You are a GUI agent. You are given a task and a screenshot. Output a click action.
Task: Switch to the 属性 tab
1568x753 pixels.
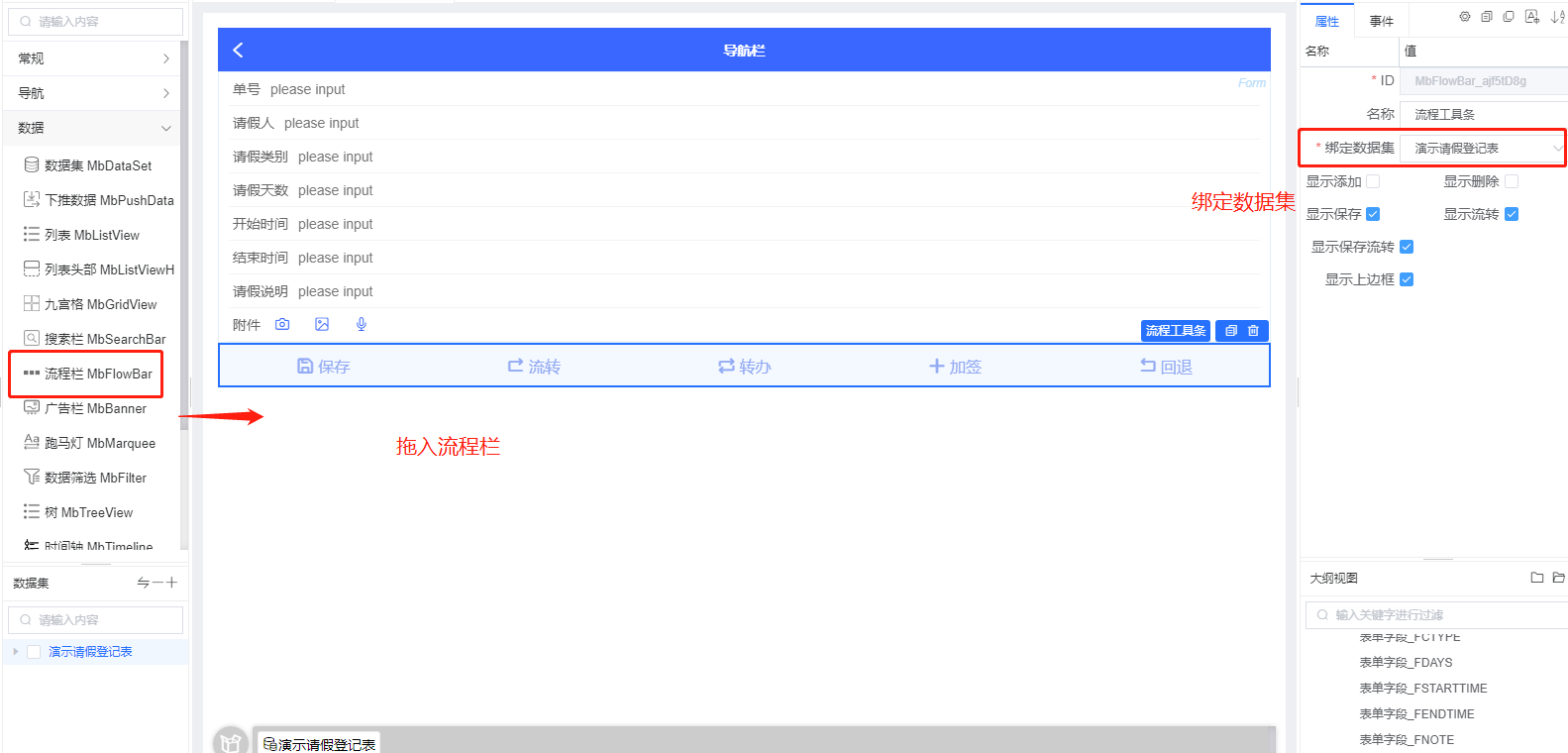click(x=1326, y=21)
